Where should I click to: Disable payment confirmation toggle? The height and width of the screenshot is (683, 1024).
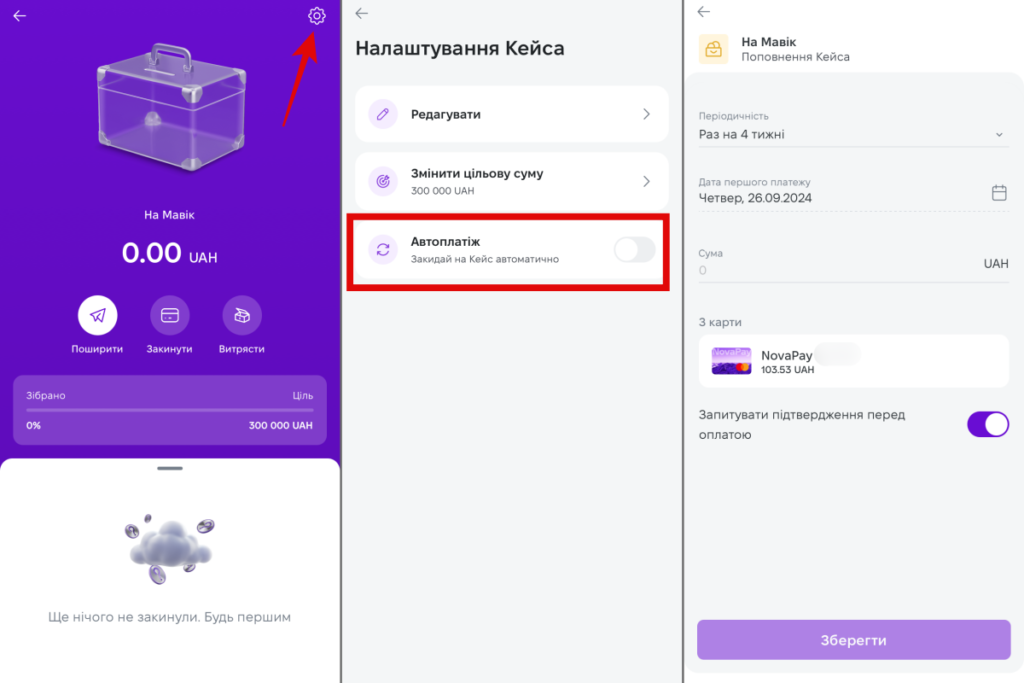(988, 424)
